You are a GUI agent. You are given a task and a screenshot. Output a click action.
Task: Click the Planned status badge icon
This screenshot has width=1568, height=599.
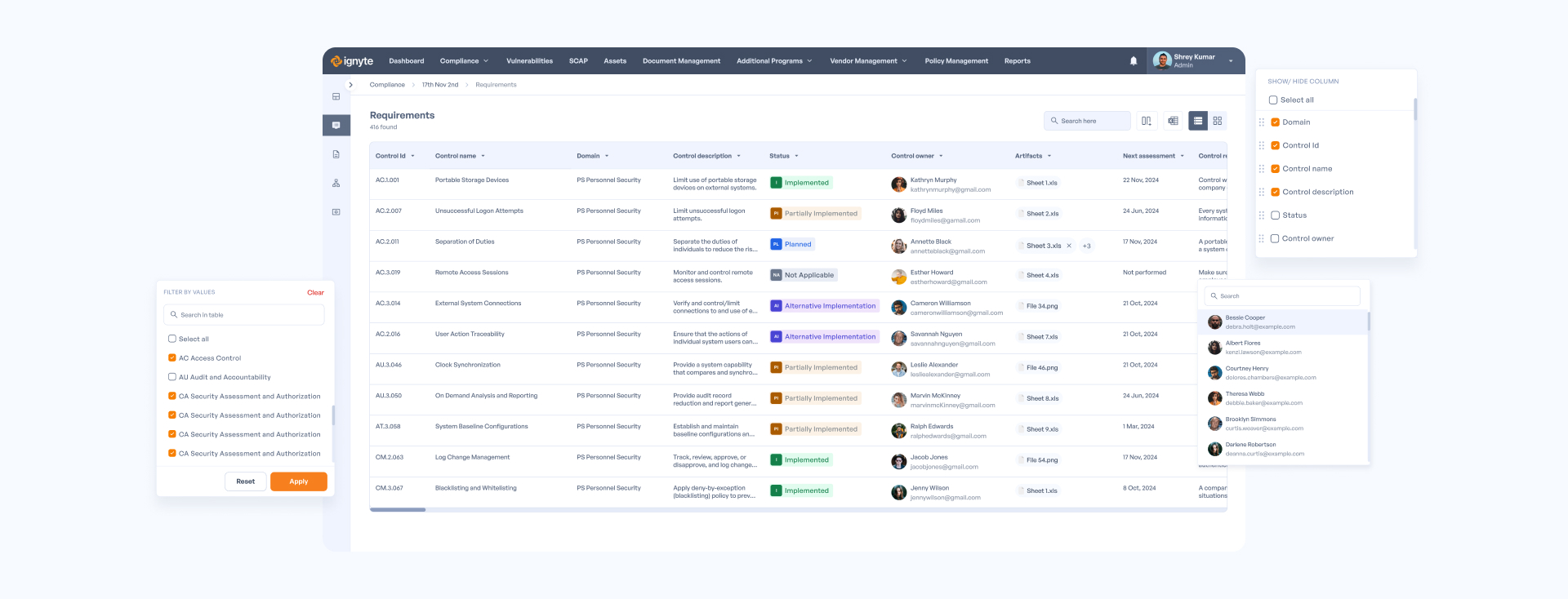pyautogui.click(x=777, y=244)
